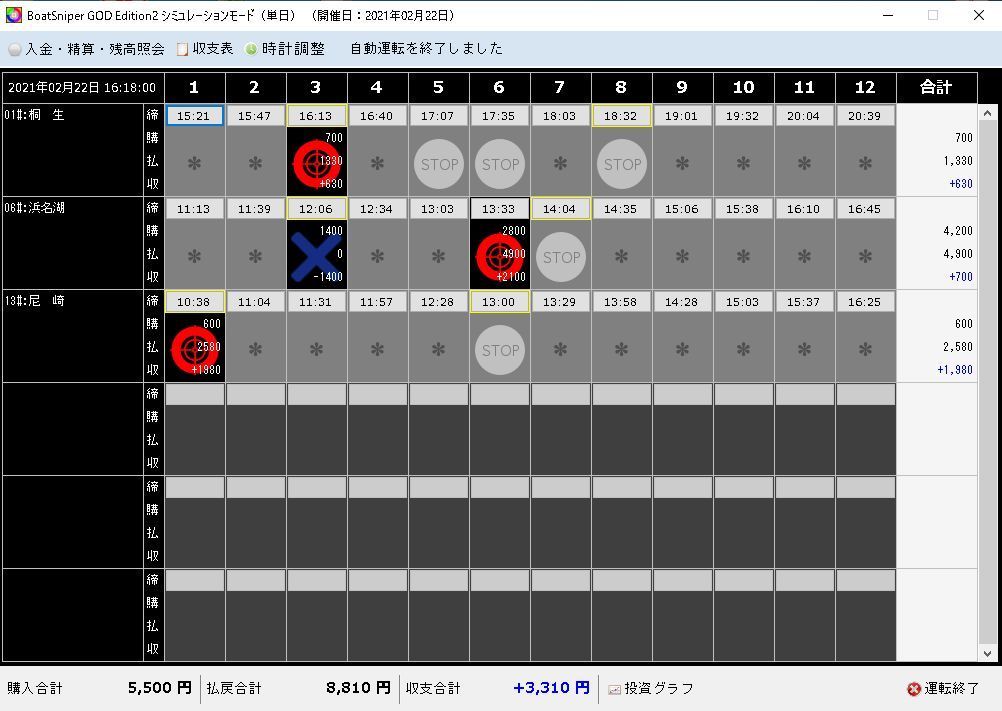Click STOP icon in 浜名湖 race 7
The image size is (1002, 711).
[x=561, y=257]
